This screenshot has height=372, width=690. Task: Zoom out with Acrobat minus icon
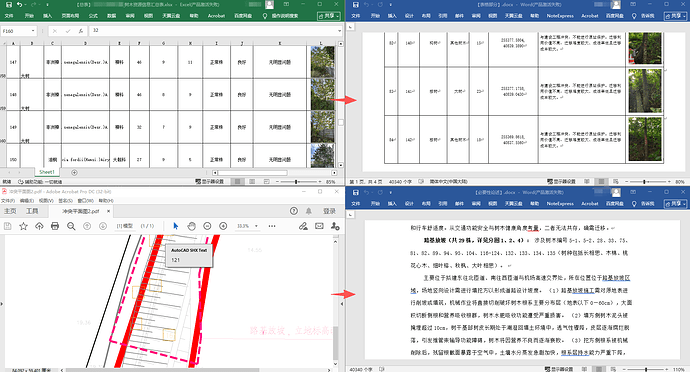pyautogui.click(x=207, y=226)
